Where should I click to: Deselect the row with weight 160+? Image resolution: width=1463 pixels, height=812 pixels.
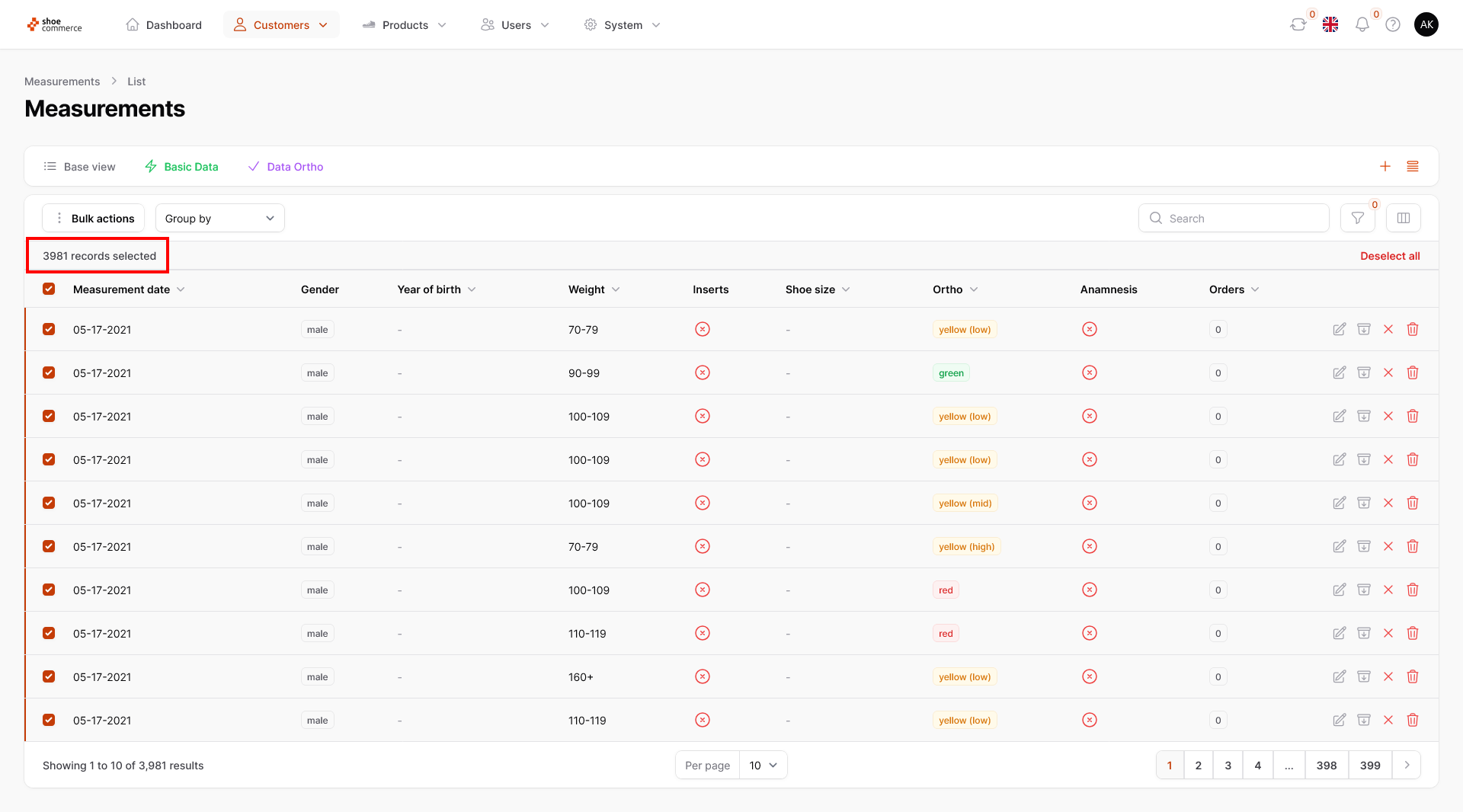tap(49, 677)
